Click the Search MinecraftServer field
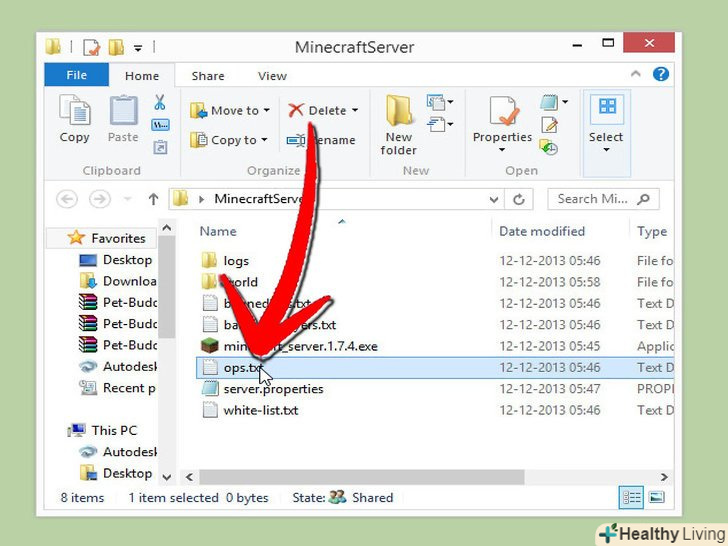Image resolution: width=728 pixels, height=546 pixels. click(603, 199)
